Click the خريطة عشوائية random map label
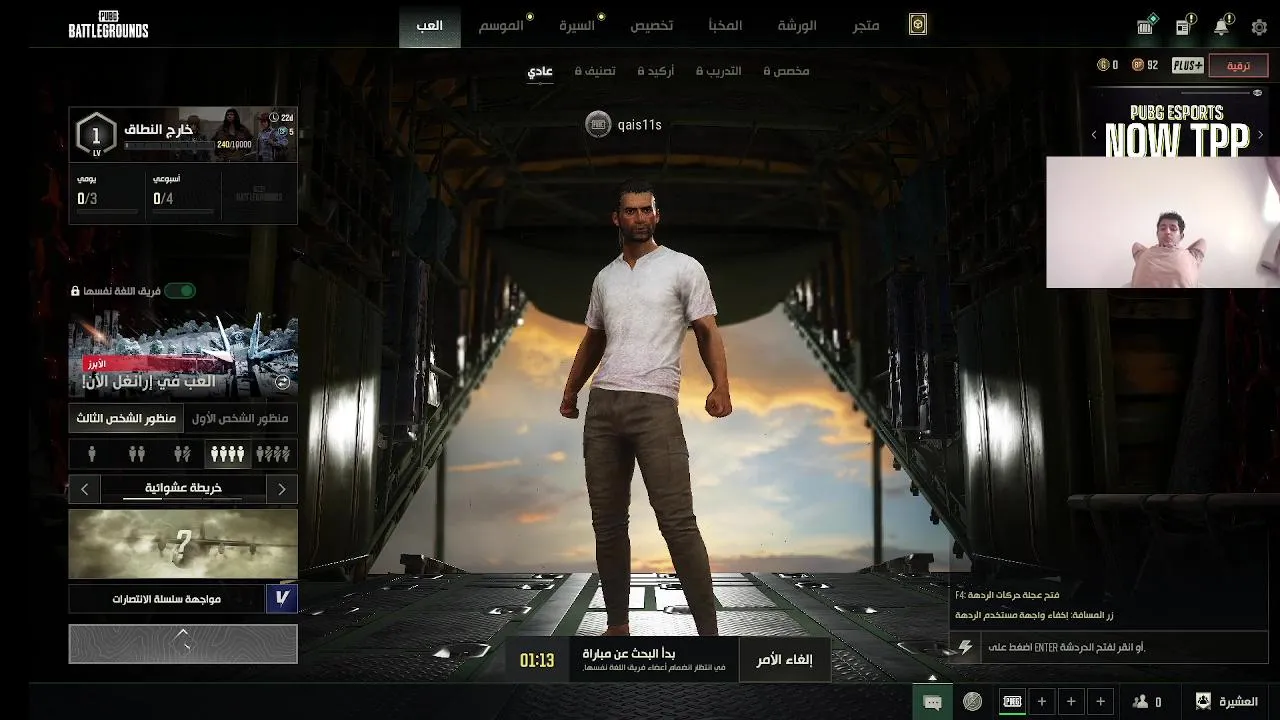1280x720 pixels. [183, 488]
